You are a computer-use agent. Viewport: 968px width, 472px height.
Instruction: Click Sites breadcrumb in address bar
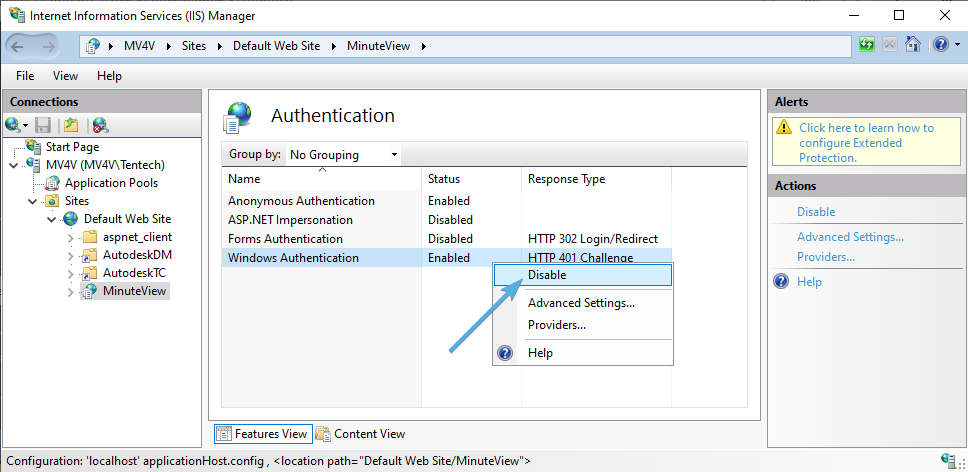point(194,46)
